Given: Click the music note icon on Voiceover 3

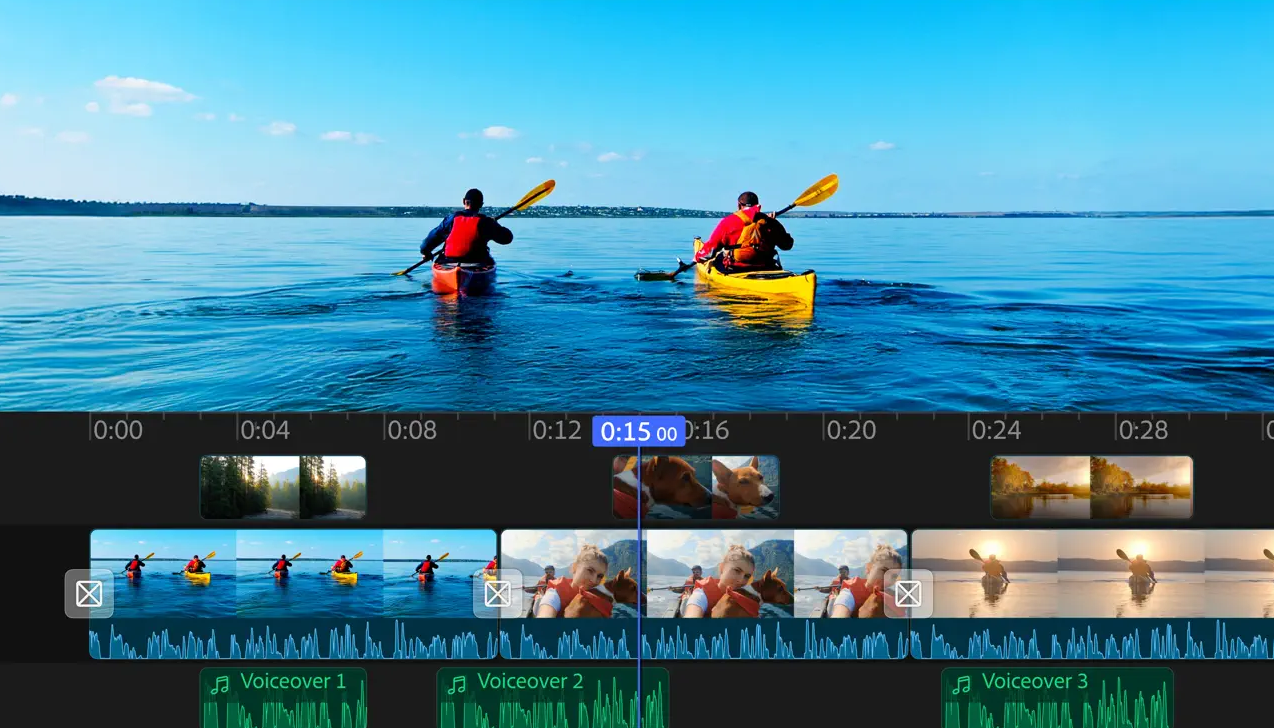Looking at the screenshot, I should coord(961,685).
